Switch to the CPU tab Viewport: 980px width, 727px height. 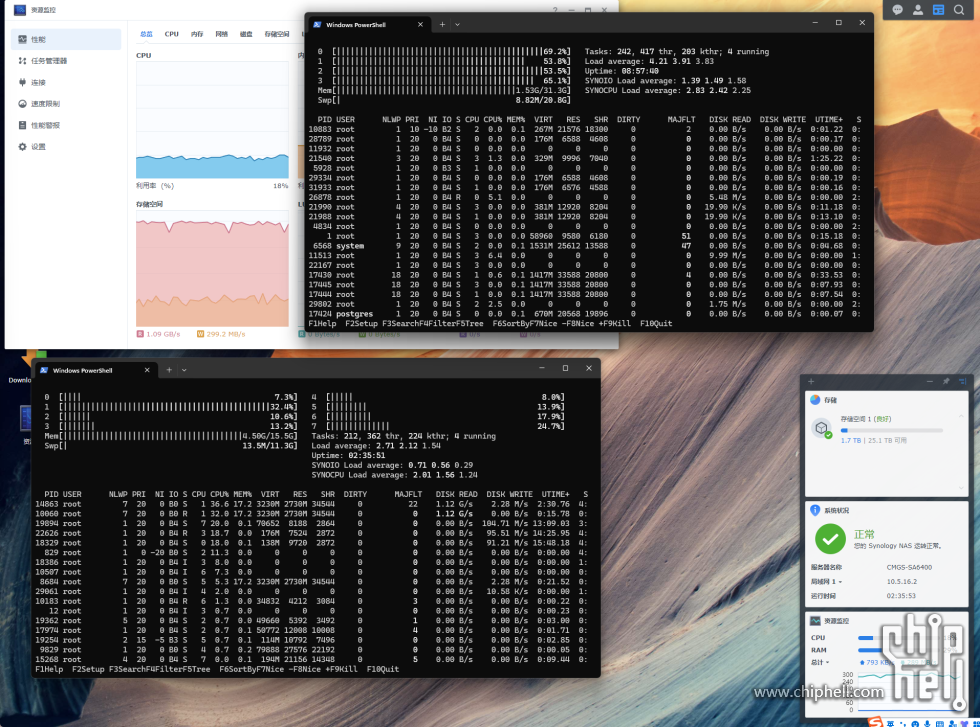tap(171, 34)
